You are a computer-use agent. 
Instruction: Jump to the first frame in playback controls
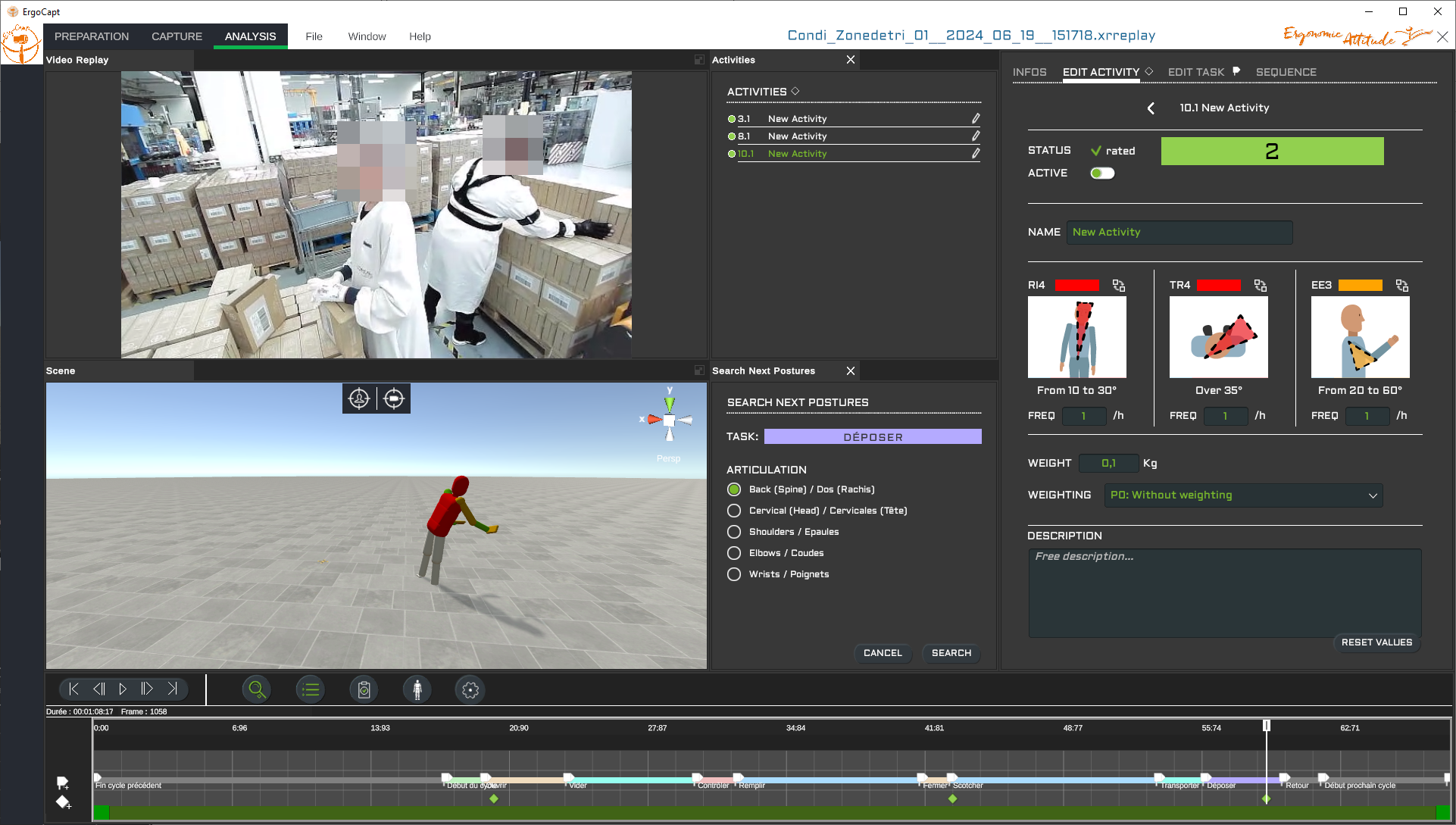pyautogui.click(x=73, y=689)
